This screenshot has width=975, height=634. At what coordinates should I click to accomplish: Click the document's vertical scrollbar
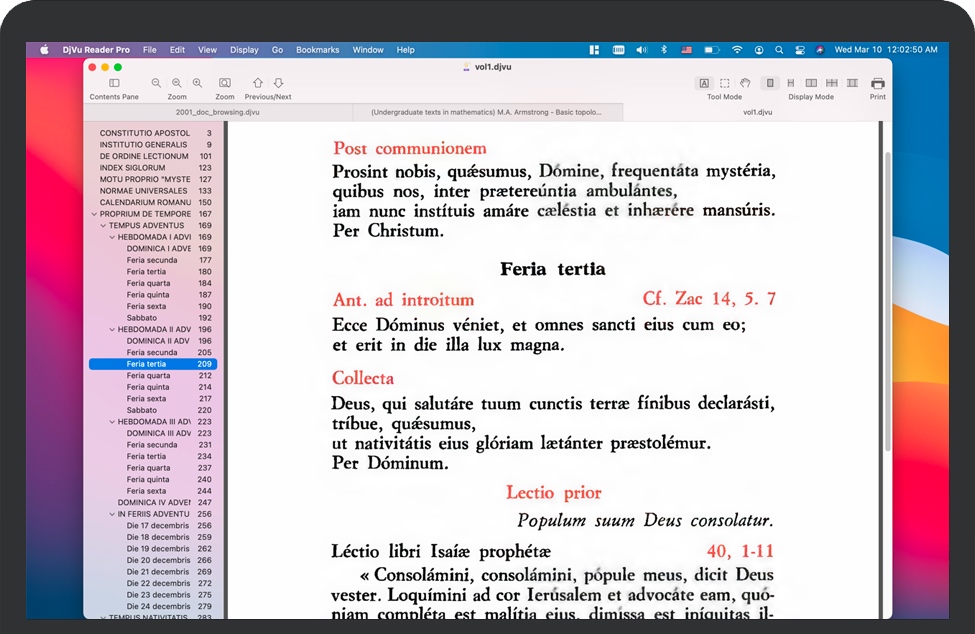point(885,300)
